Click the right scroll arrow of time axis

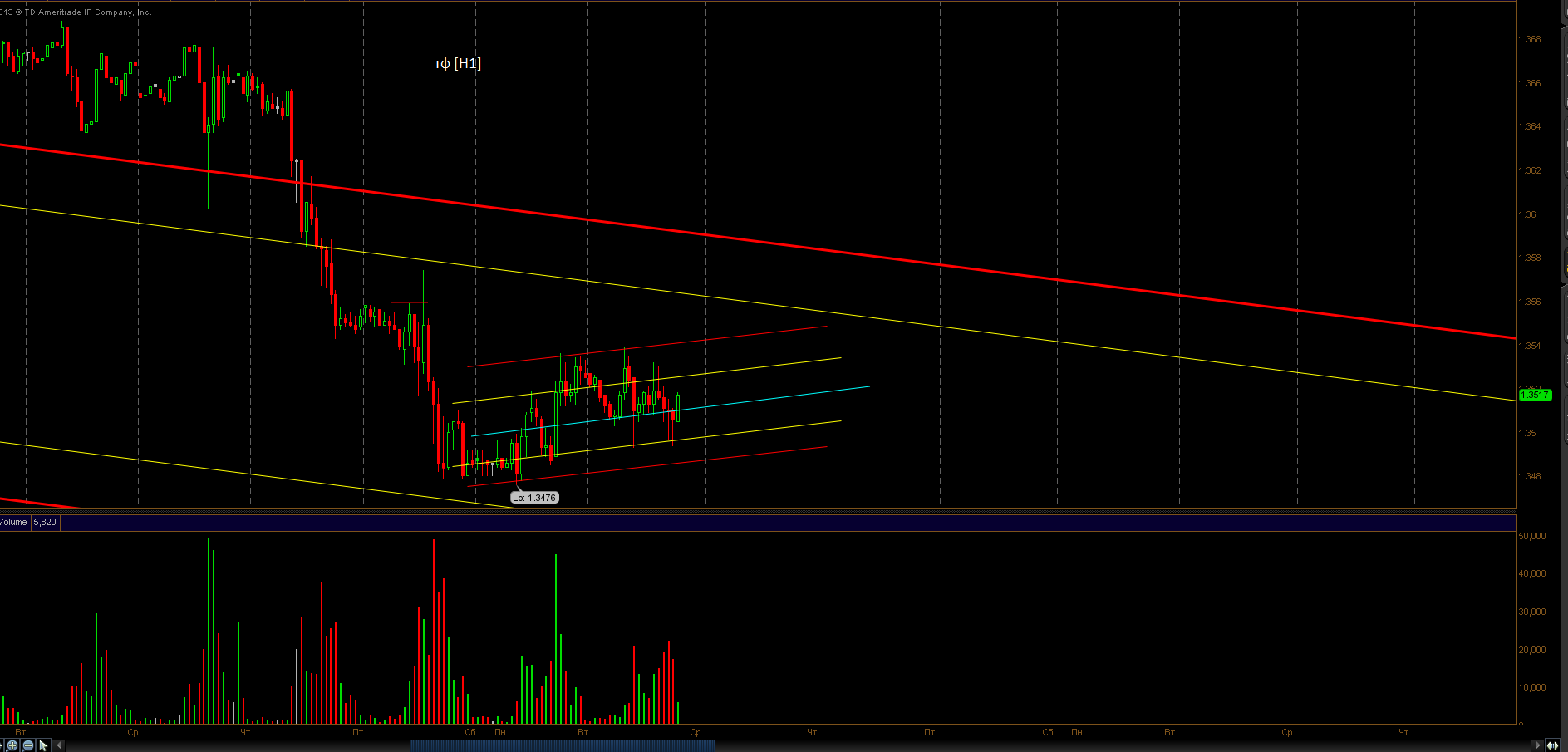tap(1538, 745)
